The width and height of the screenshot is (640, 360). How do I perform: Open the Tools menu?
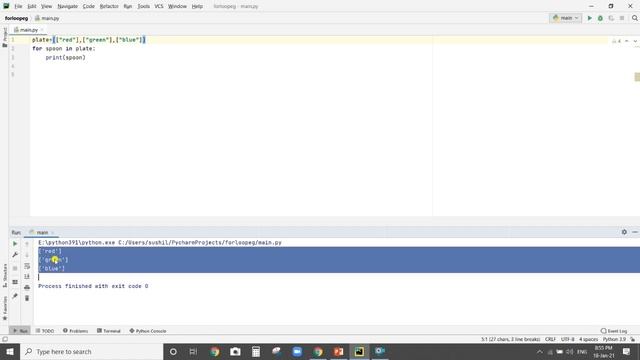(143, 6)
